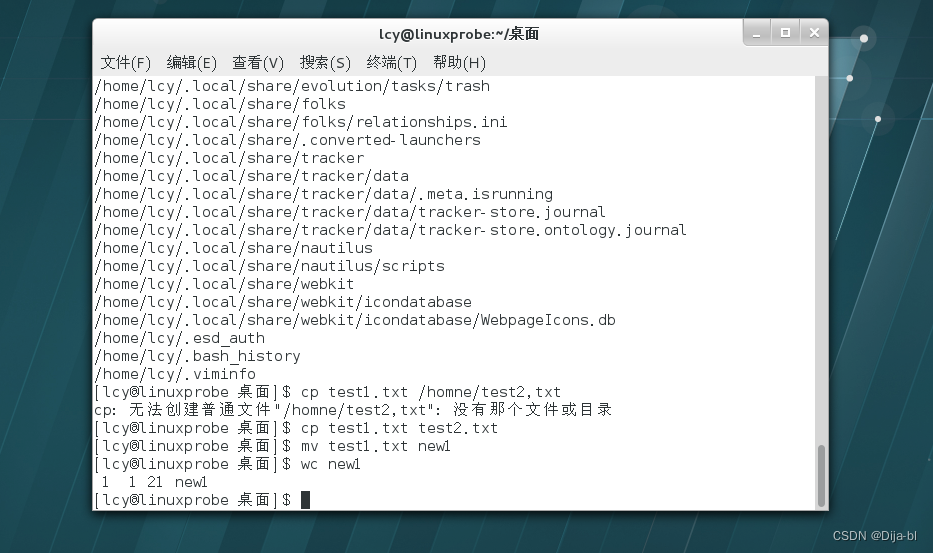
Task: Maximize the terminal window
Action: click(785, 33)
